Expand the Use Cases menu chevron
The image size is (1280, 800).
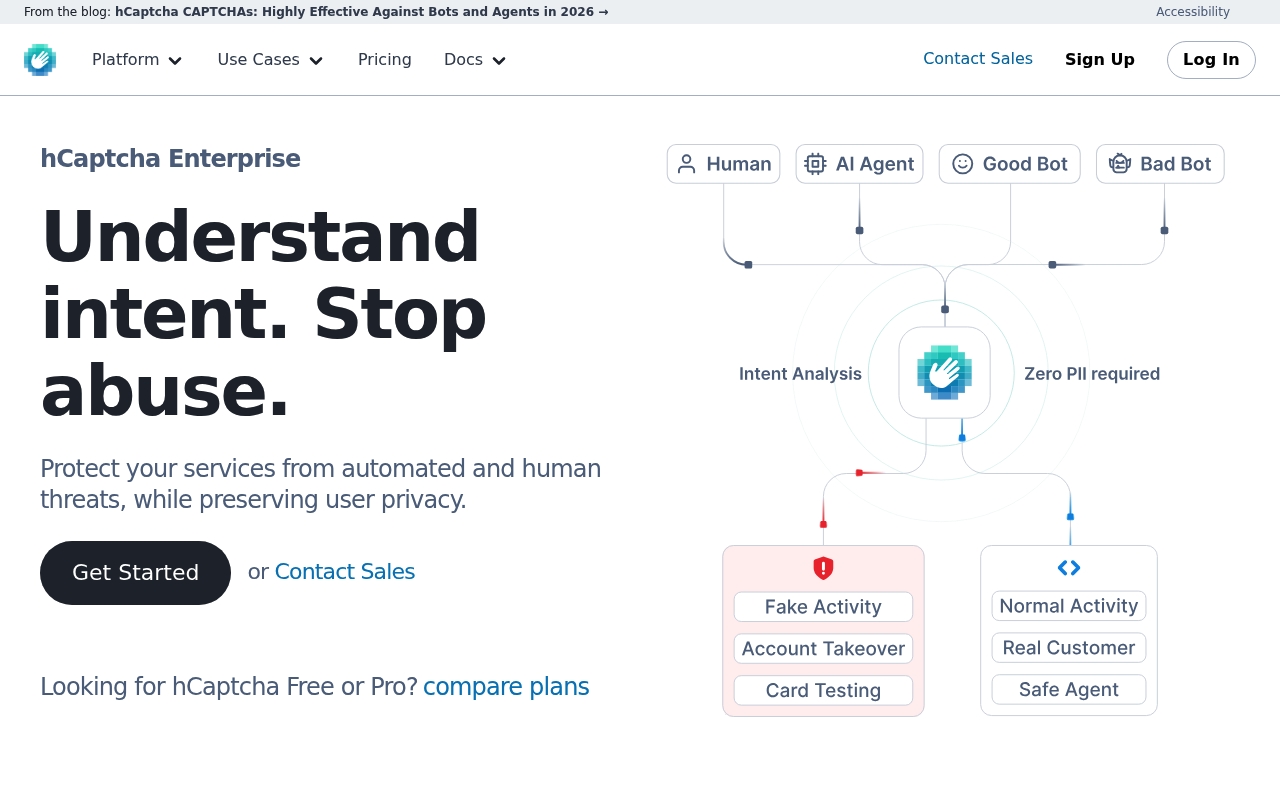pyautogui.click(x=316, y=61)
